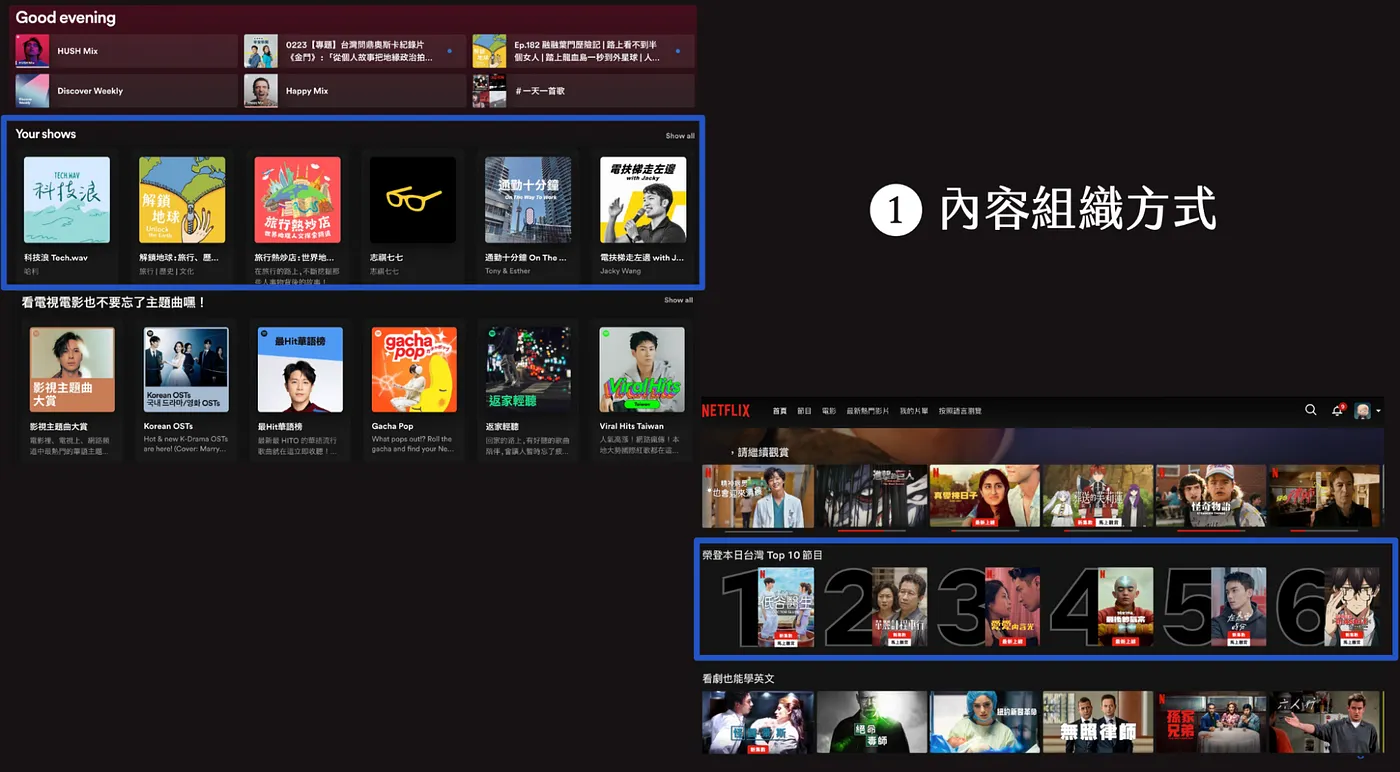Expand the Netflix profile dropdown arrow
1400x772 pixels.
(x=1379, y=411)
